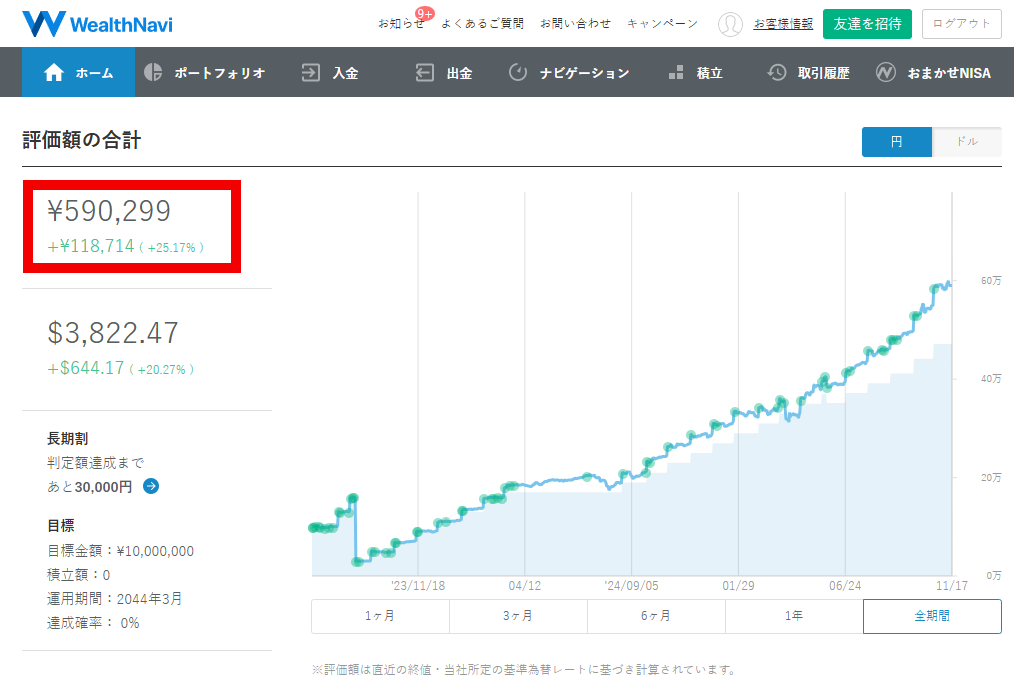Click the navigation gauge icon
Screen dimensions: 1014x695
click(x=518, y=73)
